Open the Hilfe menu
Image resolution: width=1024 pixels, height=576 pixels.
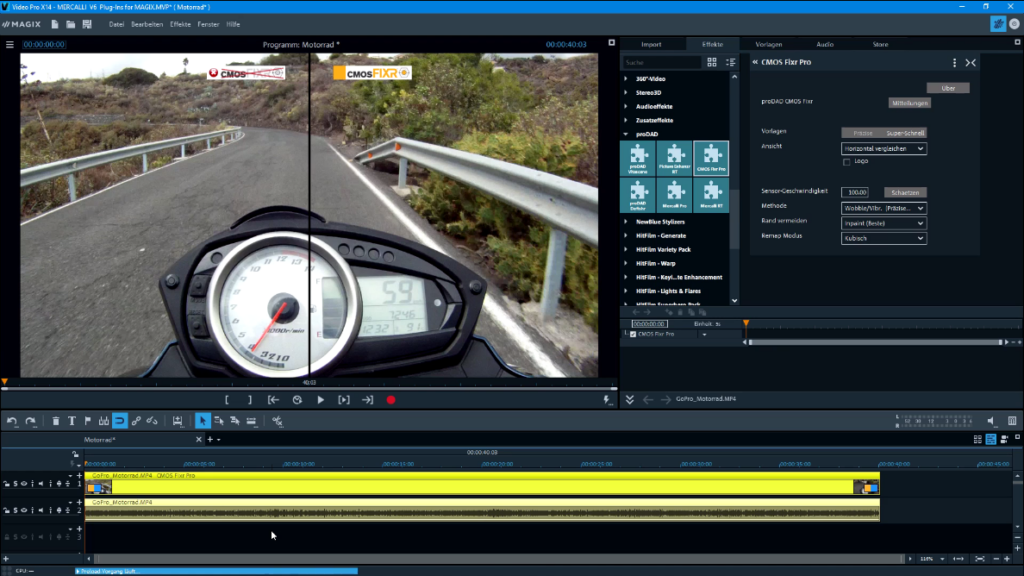point(233,24)
